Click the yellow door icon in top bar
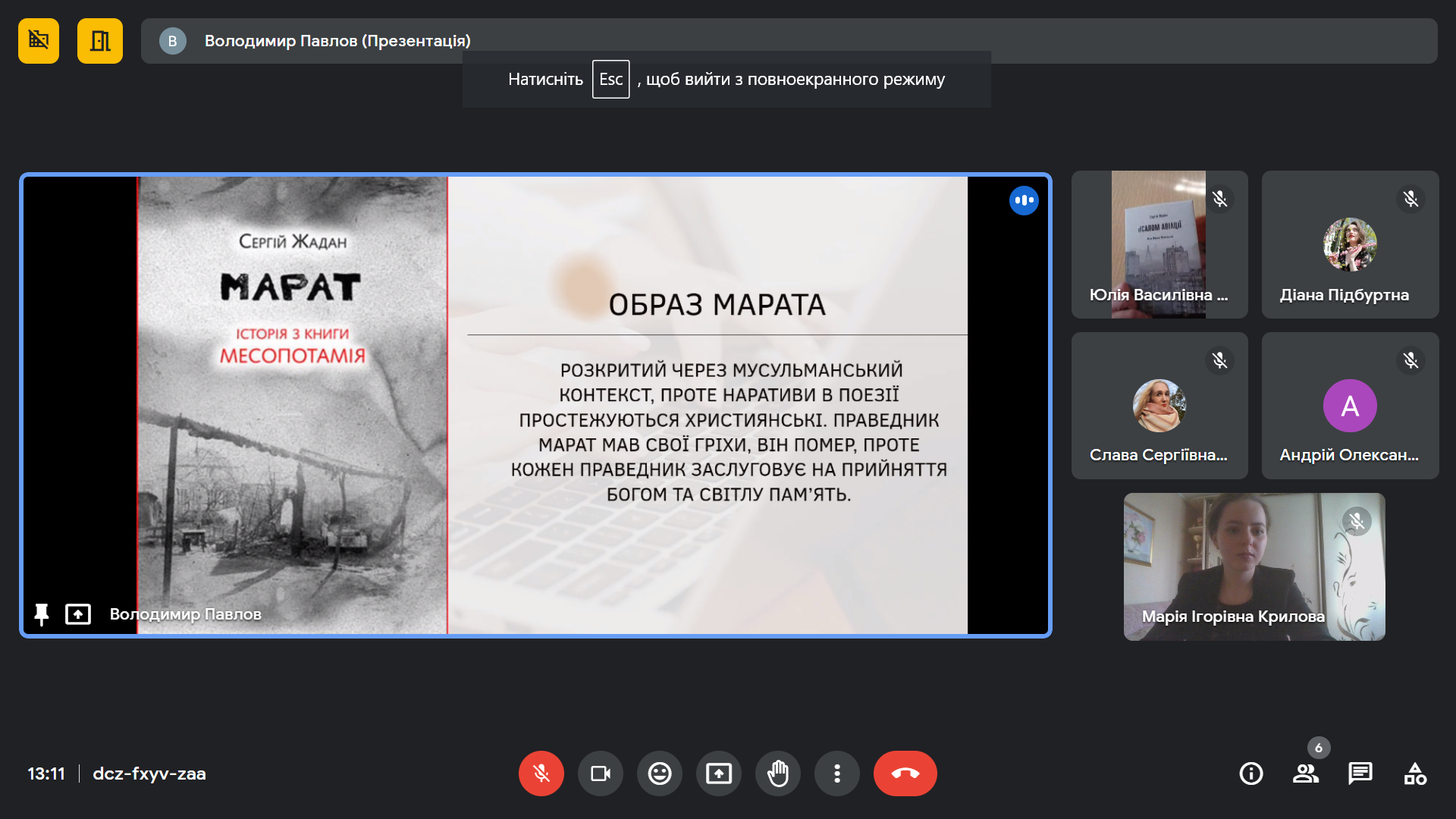 click(99, 41)
